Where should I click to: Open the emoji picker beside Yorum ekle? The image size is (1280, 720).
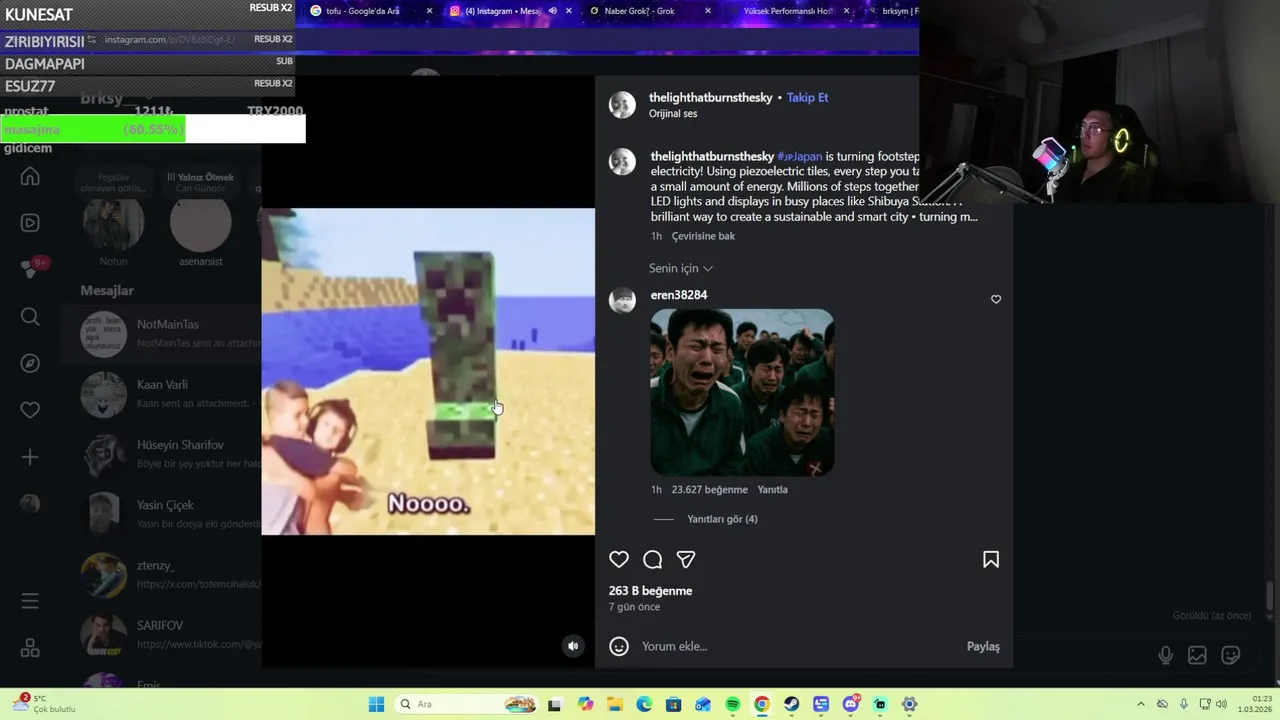point(619,646)
